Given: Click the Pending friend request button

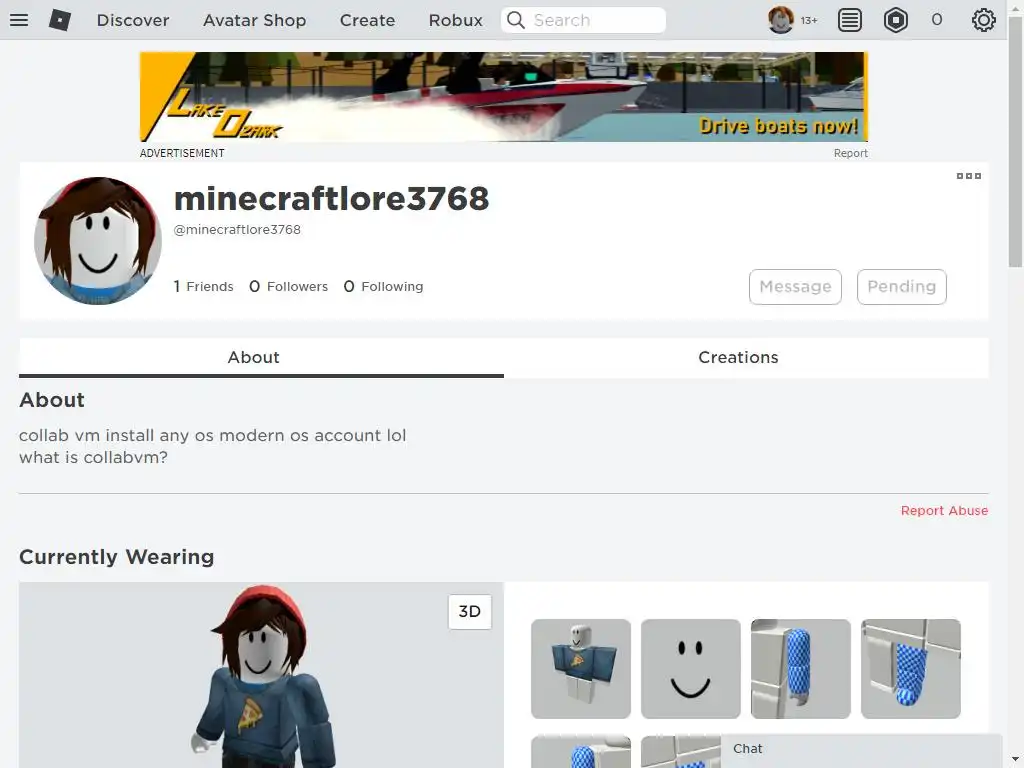Looking at the screenshot, I should pos(901,287).
